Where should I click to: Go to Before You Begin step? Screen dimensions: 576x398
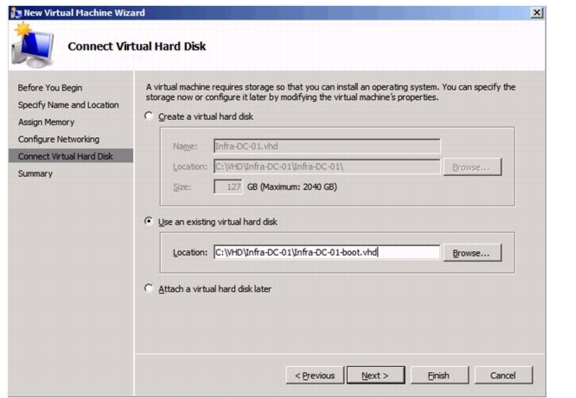pos(50,88)
